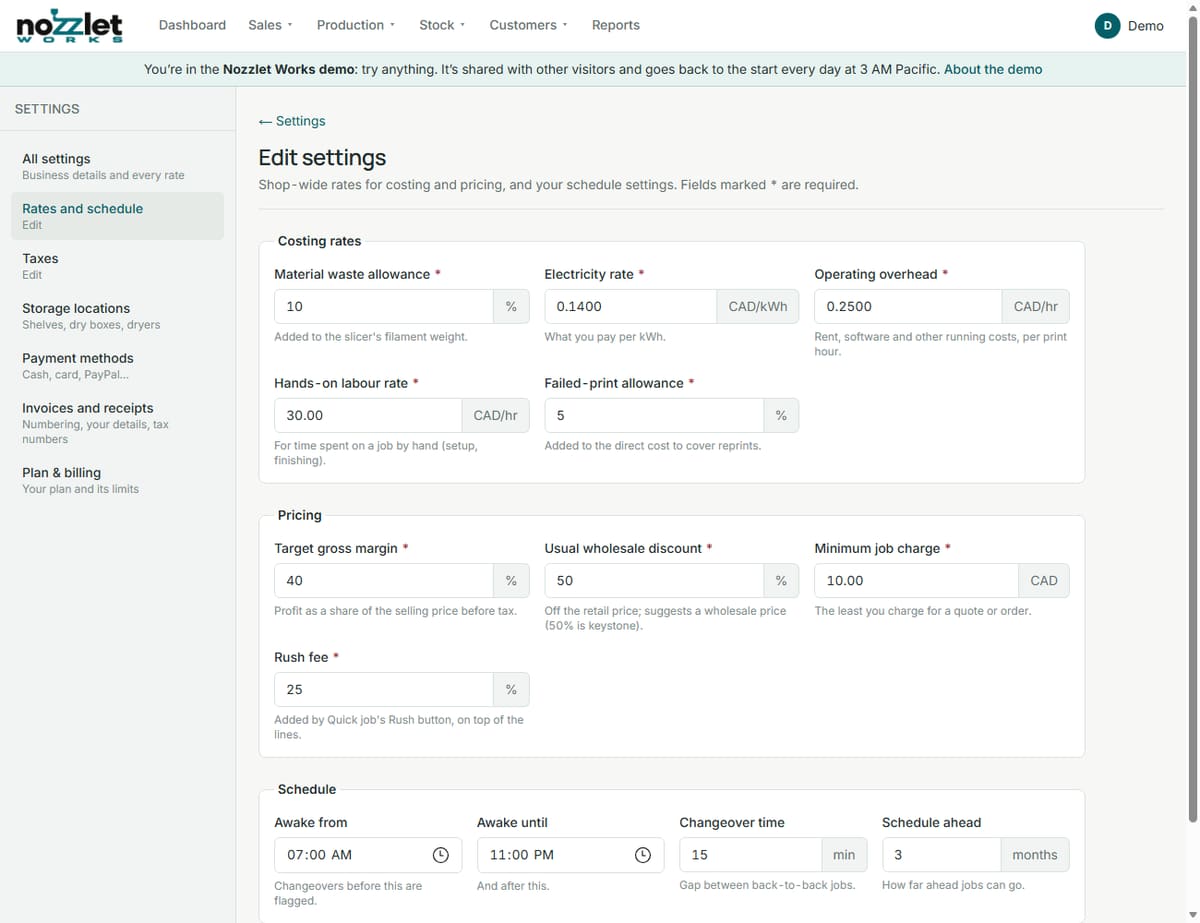Open the clock picker in Awake from

(440, 855)
